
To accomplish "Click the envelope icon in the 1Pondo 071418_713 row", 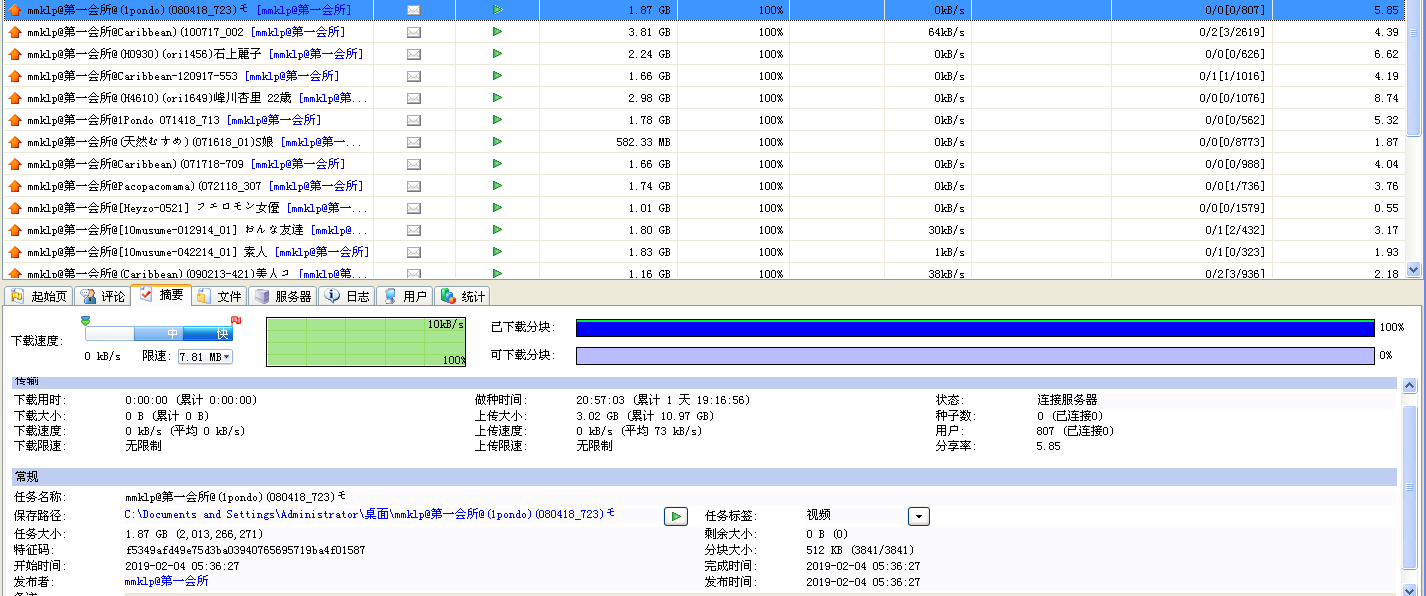I will click(x=414, y=120).
